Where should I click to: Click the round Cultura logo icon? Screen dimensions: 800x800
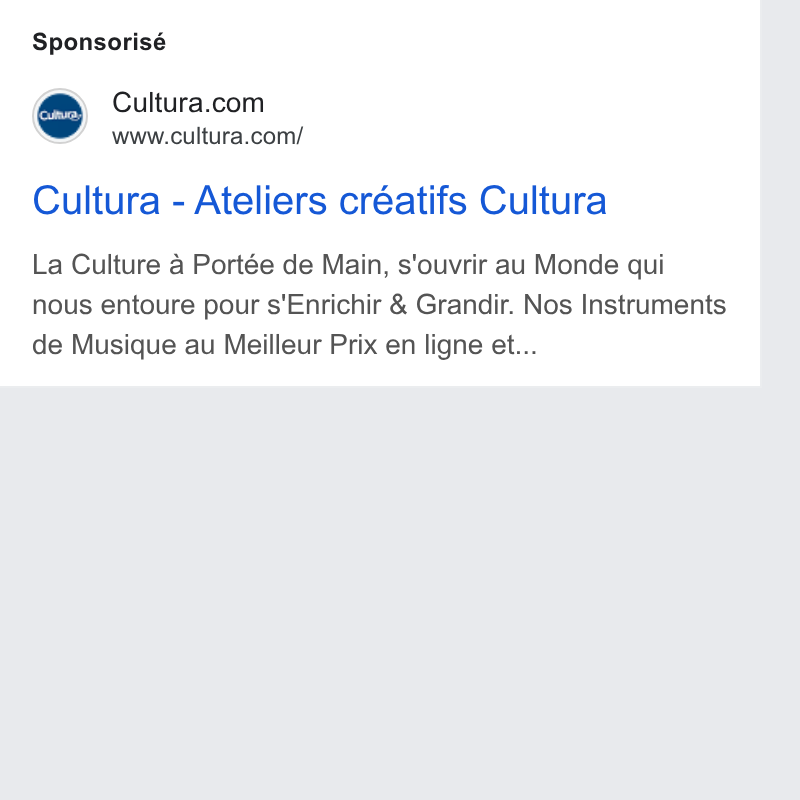click(x=60, y=116)
